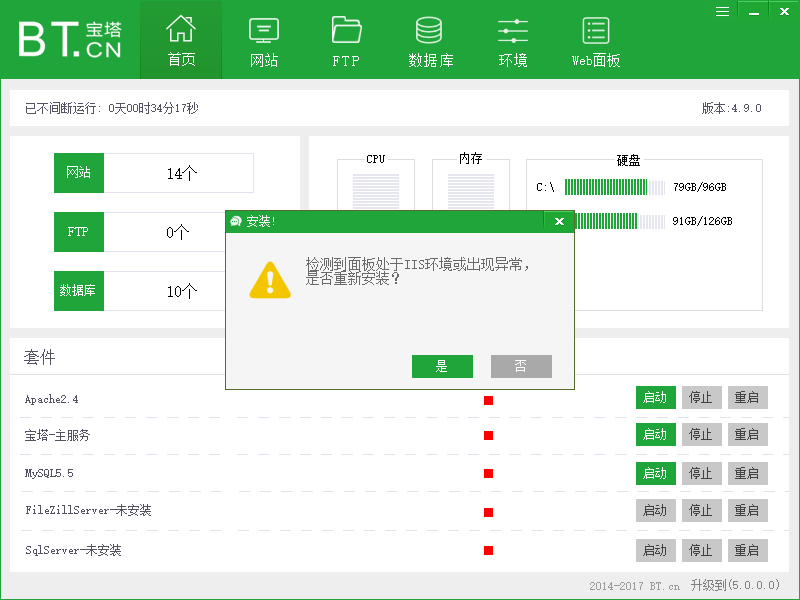Open the Web面板 panel icon
This screenshot has width=800, height=600.
point(596,31)
